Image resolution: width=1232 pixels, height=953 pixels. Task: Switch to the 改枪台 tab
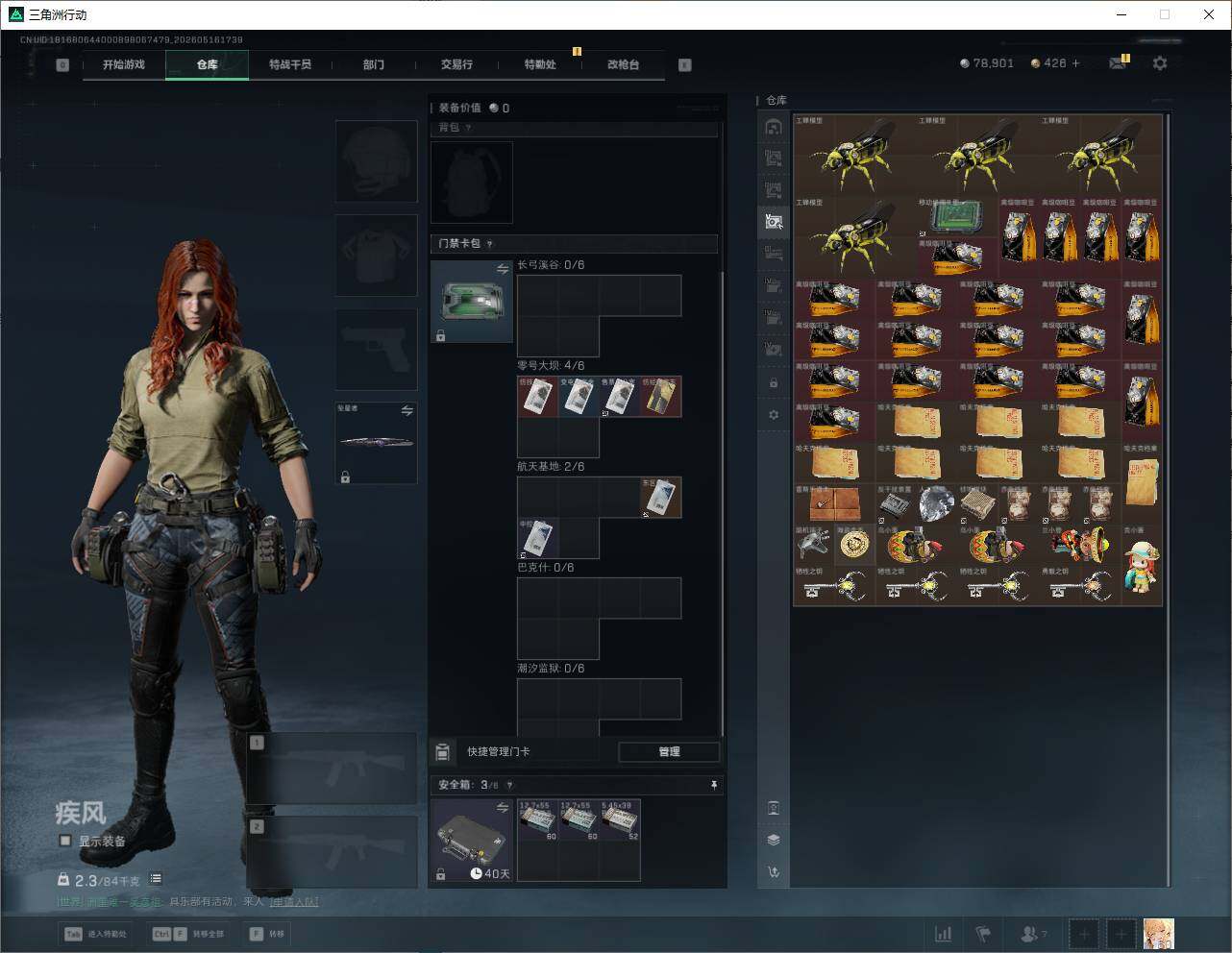pos(623,64)
